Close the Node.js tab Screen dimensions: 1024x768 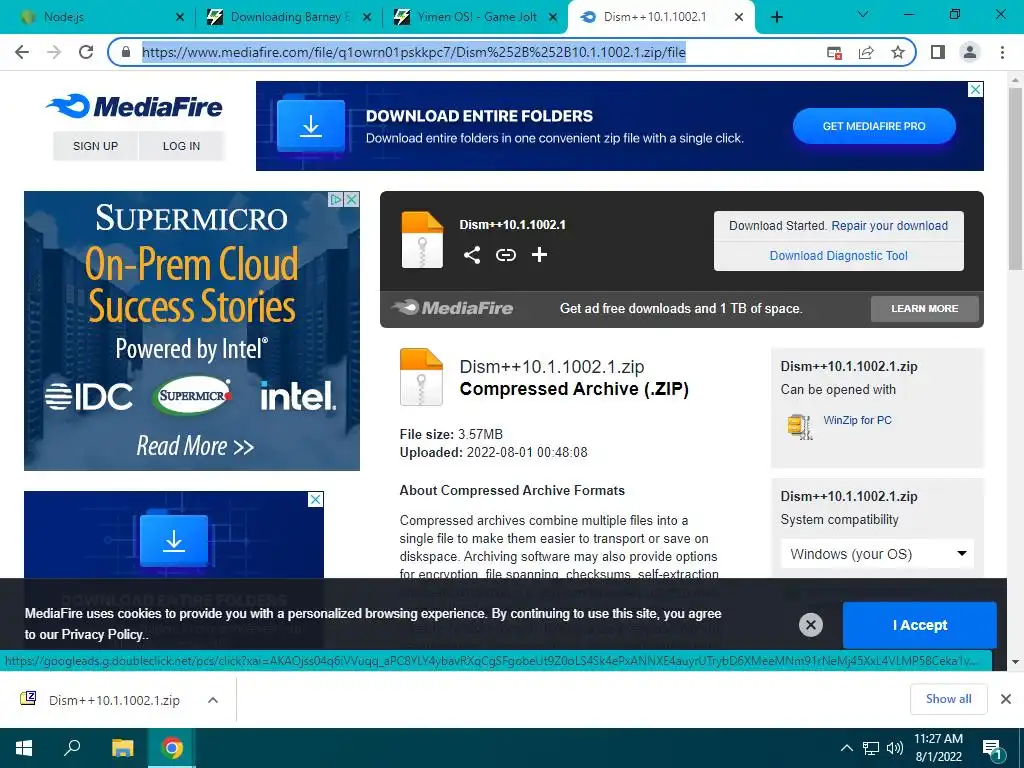coord(180,18)
